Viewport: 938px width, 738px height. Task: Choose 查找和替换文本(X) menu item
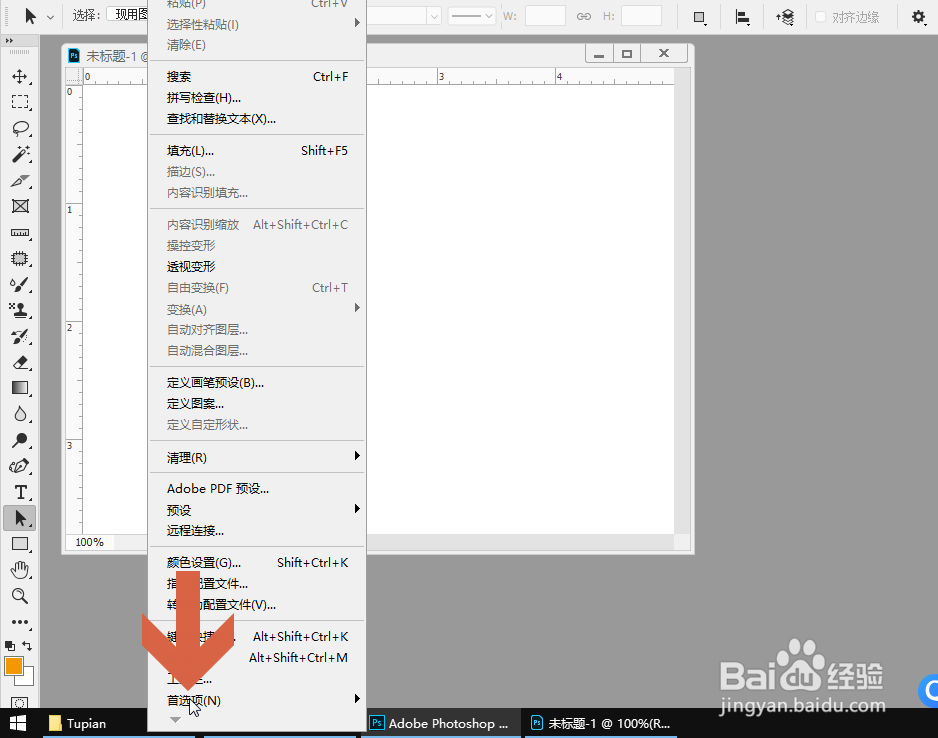click(x=257, y=119)
